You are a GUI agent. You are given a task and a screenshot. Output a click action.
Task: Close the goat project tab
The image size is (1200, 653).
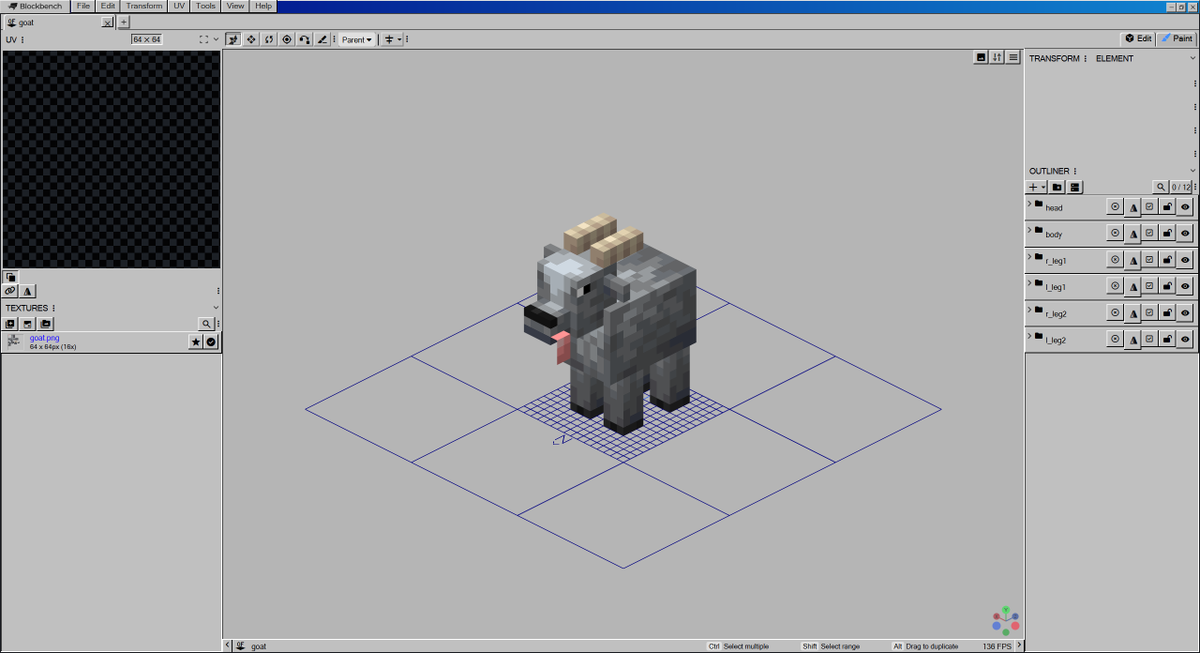pos(108,22)
